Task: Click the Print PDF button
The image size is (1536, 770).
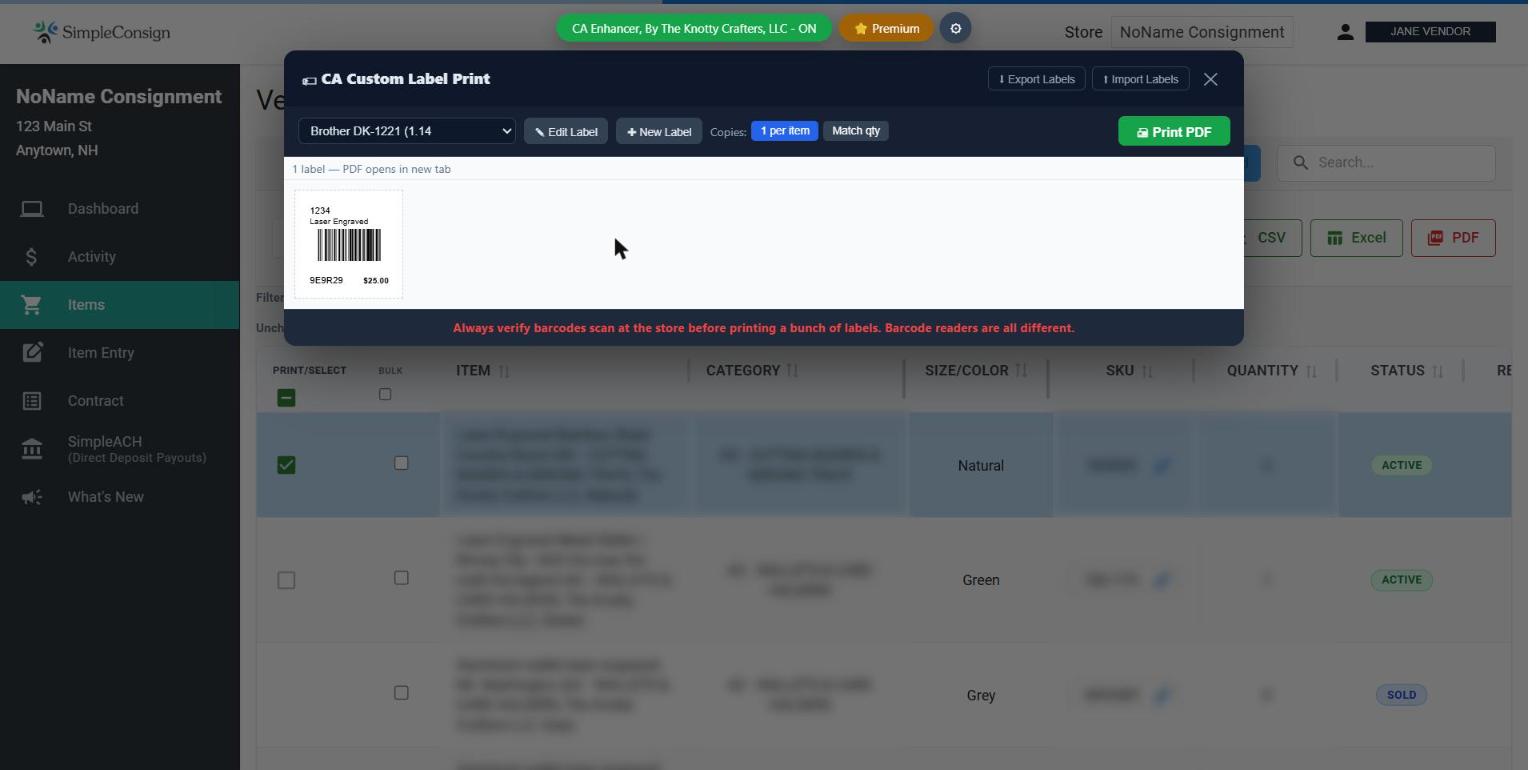Action: pos(1174,132)
